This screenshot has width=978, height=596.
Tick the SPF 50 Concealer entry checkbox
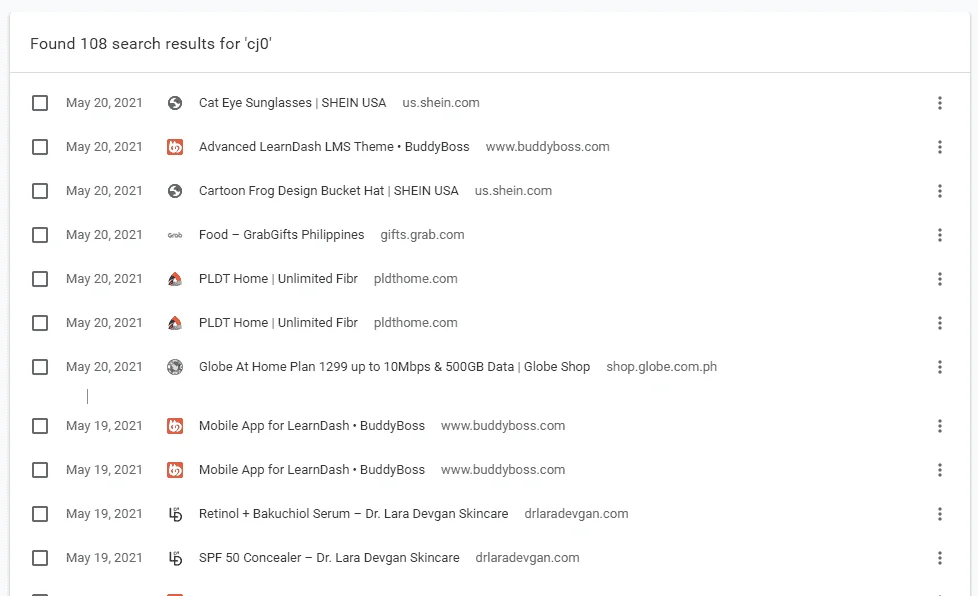[40, 558]
